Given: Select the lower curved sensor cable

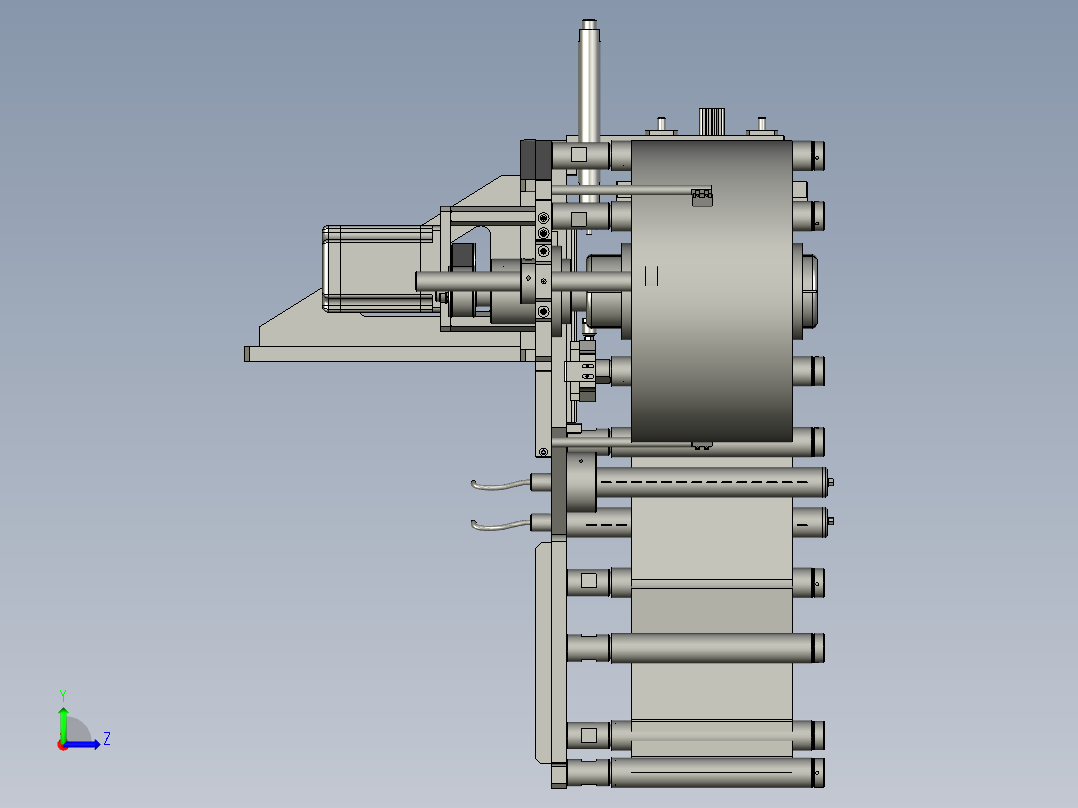Looking at the screenshot, I should (500, 526).
